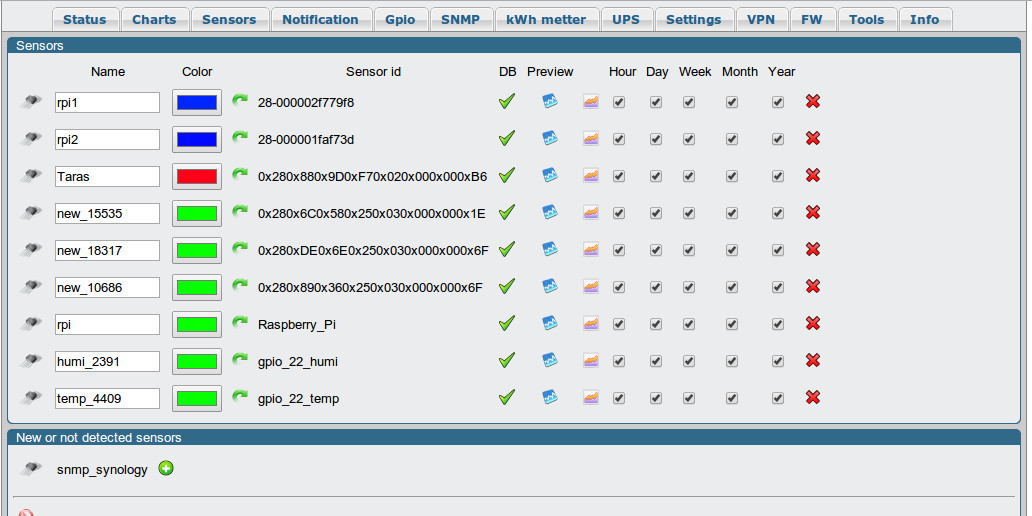Open purple graph icon for new_10686
The width and height of the screenshot is (1032, 516).
[591, 286]
